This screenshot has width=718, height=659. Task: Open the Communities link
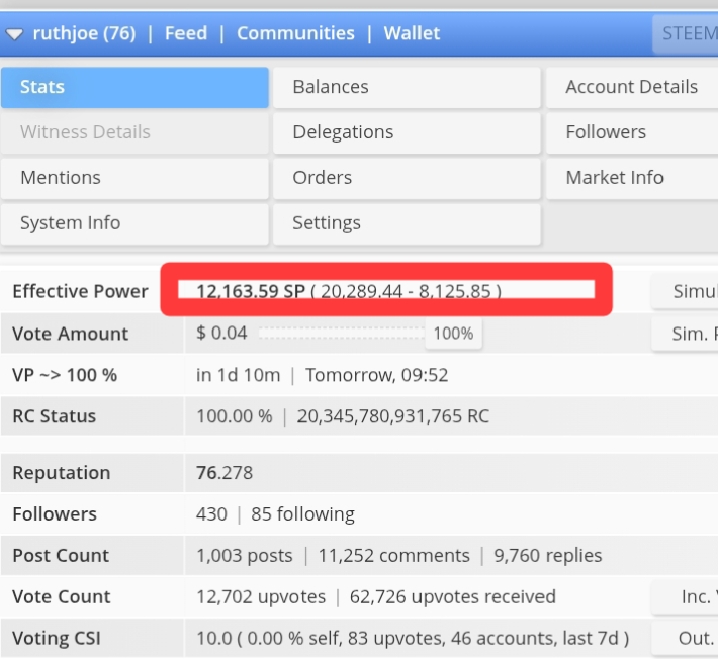pos(296,33)
